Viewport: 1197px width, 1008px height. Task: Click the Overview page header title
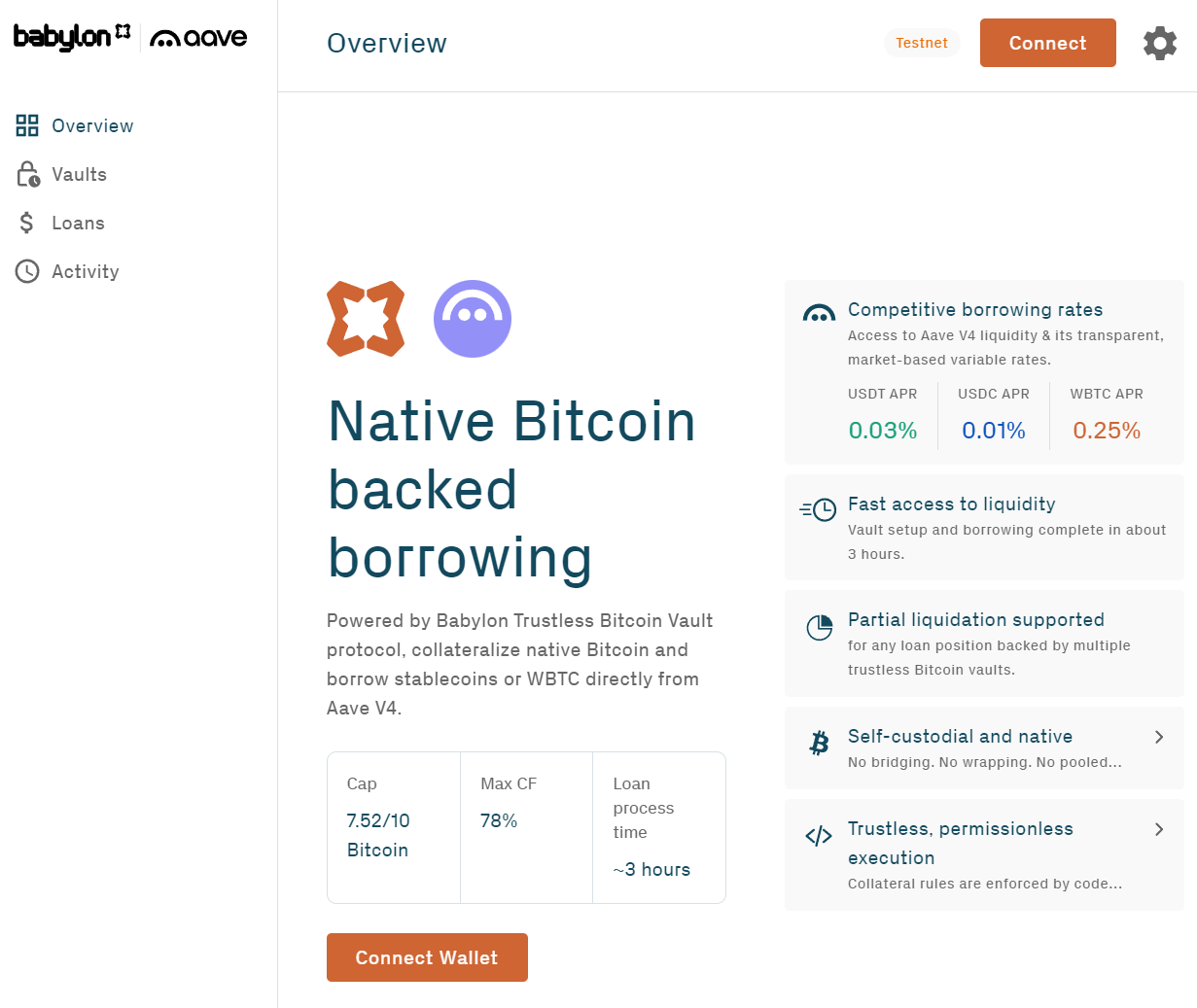tap(387, 43)
